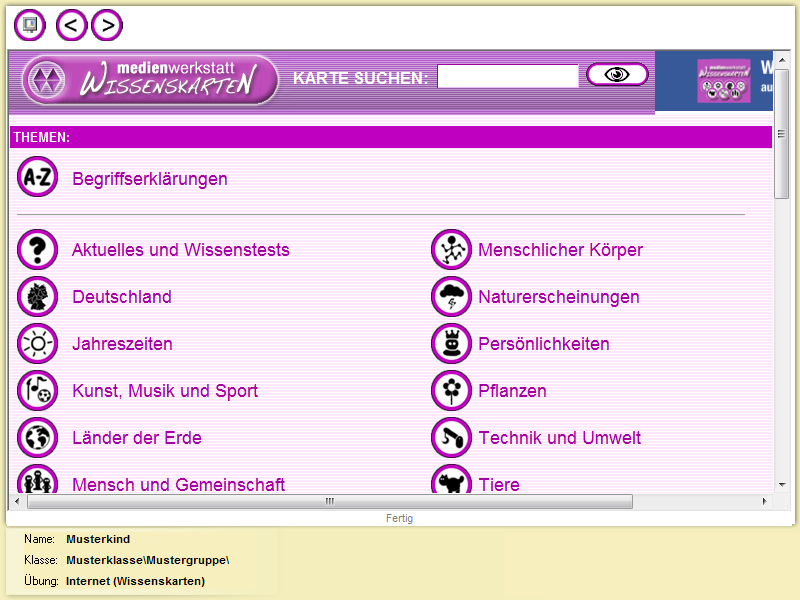This screenshot has width=800, height=600.
Task: Click the globe icon for Länder der Erde
Action: (x=38, y=438)
